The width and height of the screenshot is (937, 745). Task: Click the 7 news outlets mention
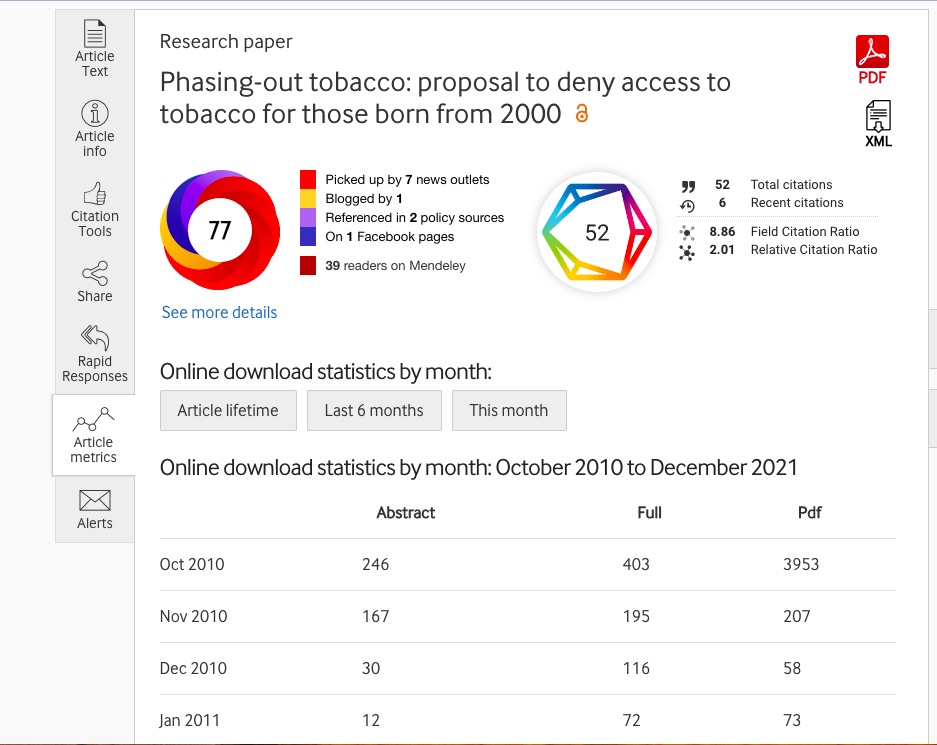(407, 180)
